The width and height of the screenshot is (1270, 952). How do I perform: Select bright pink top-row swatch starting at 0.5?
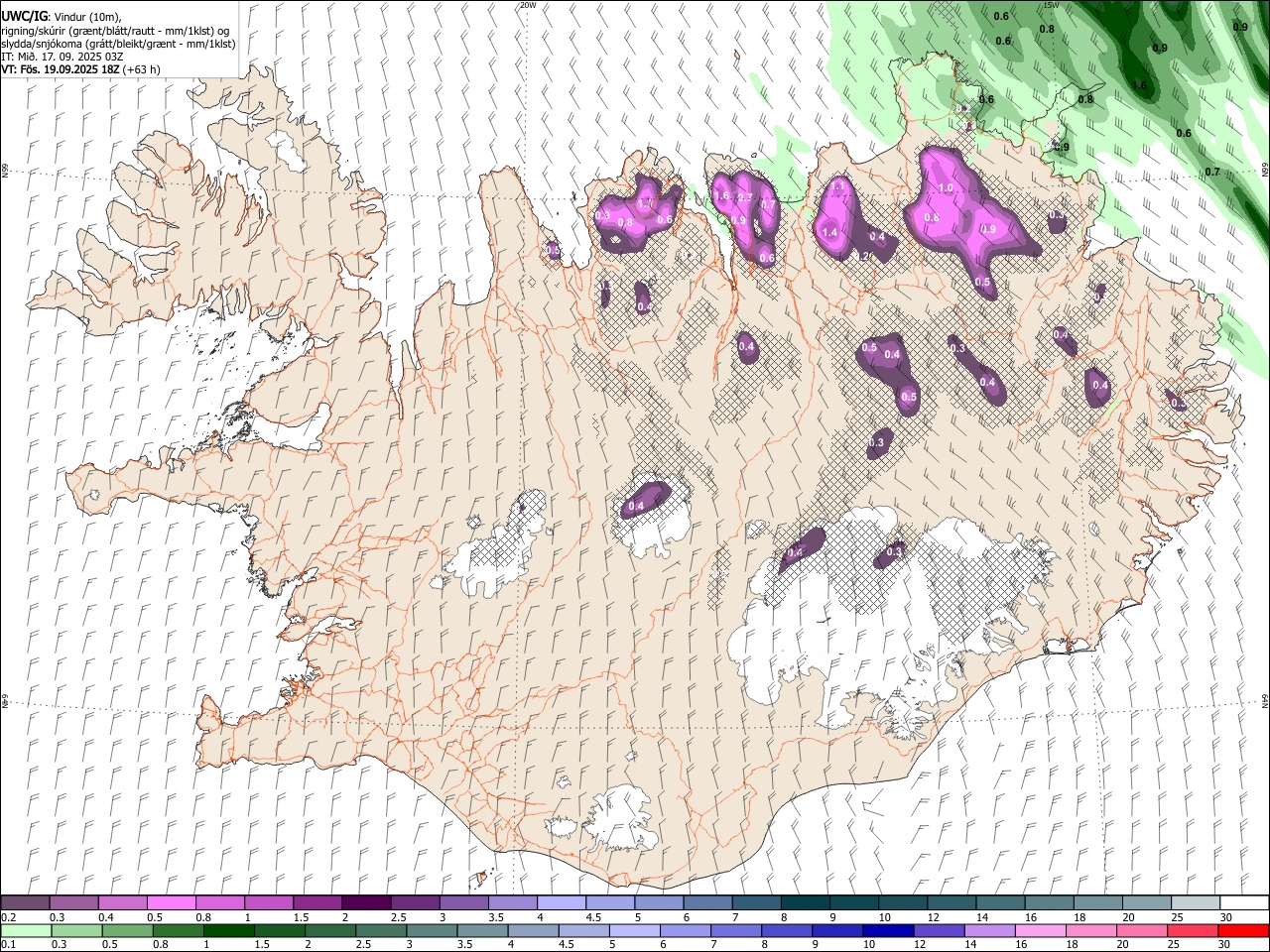pyautogui.click(x=171, y=903)
